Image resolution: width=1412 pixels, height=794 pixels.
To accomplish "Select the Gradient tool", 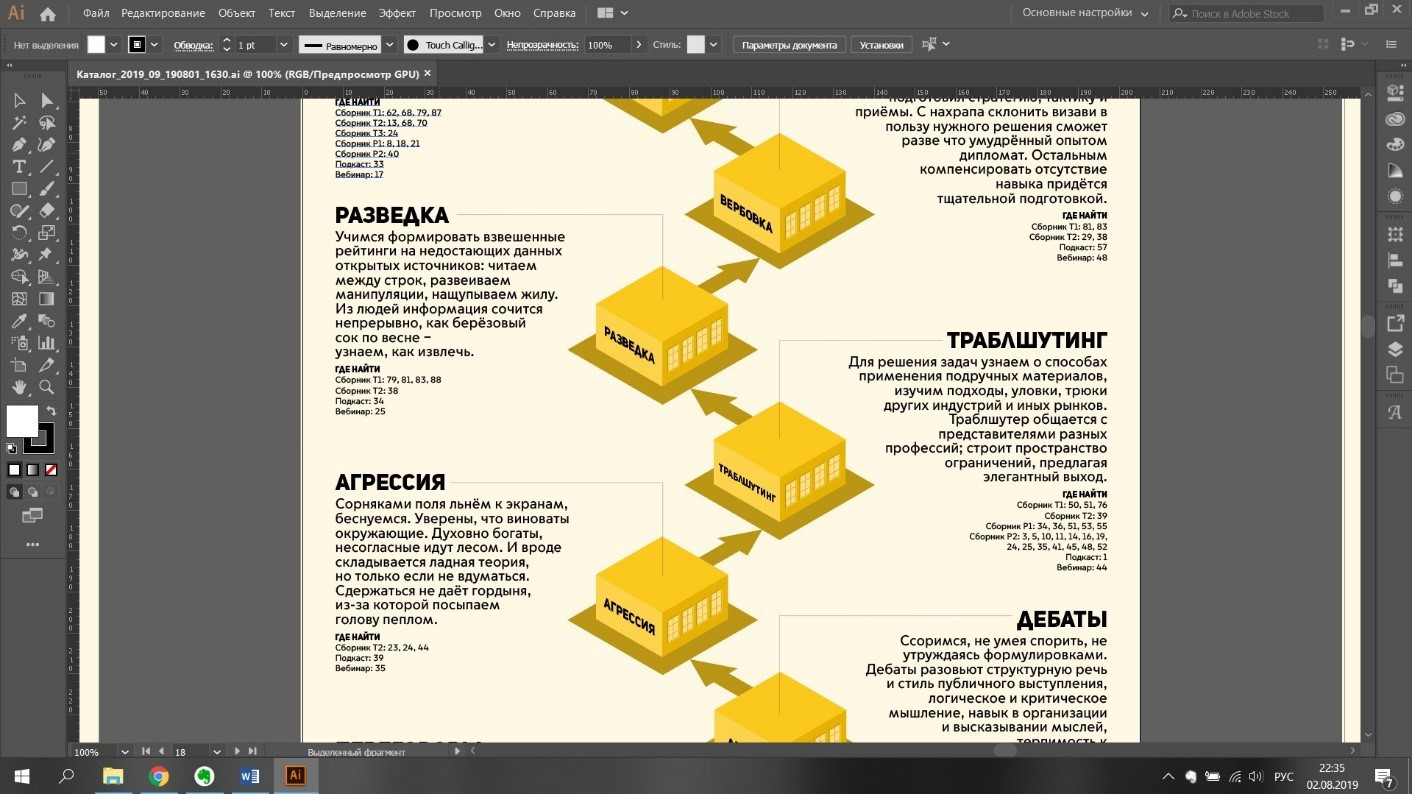I will pos(46,299).
